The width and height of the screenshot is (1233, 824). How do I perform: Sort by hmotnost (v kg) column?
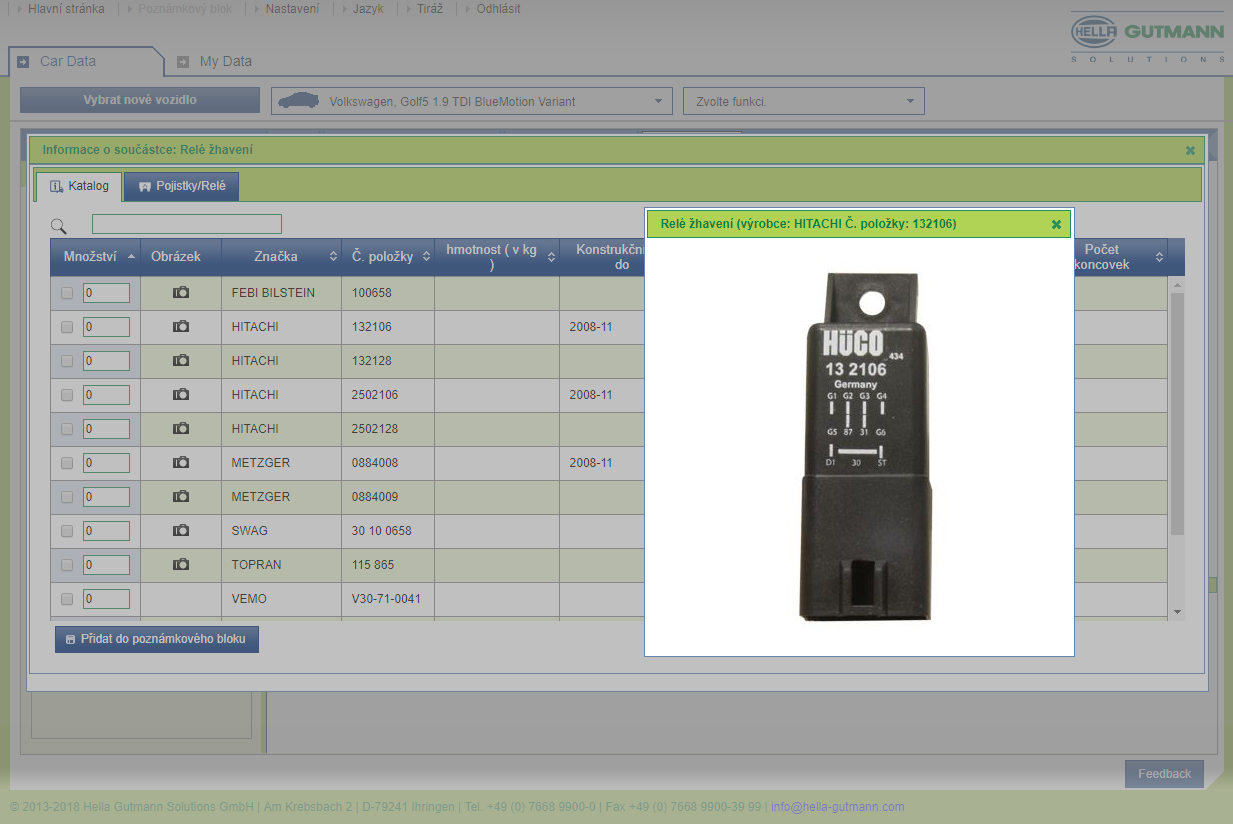[497, 257]
